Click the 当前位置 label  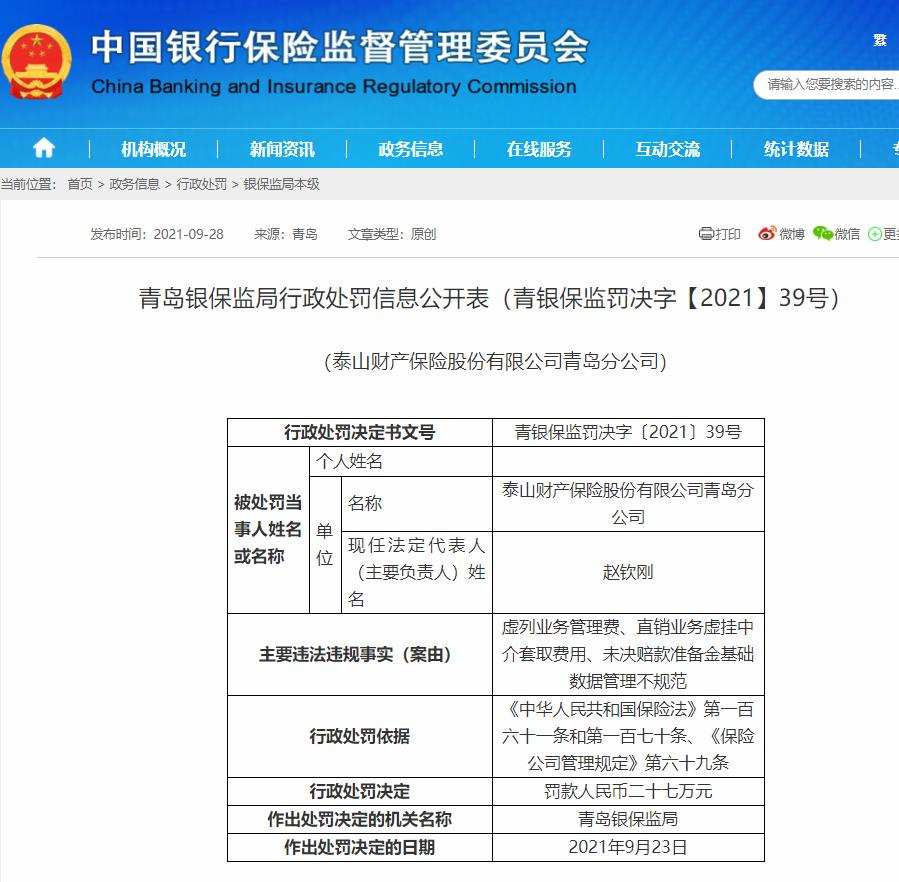point(29,184)
